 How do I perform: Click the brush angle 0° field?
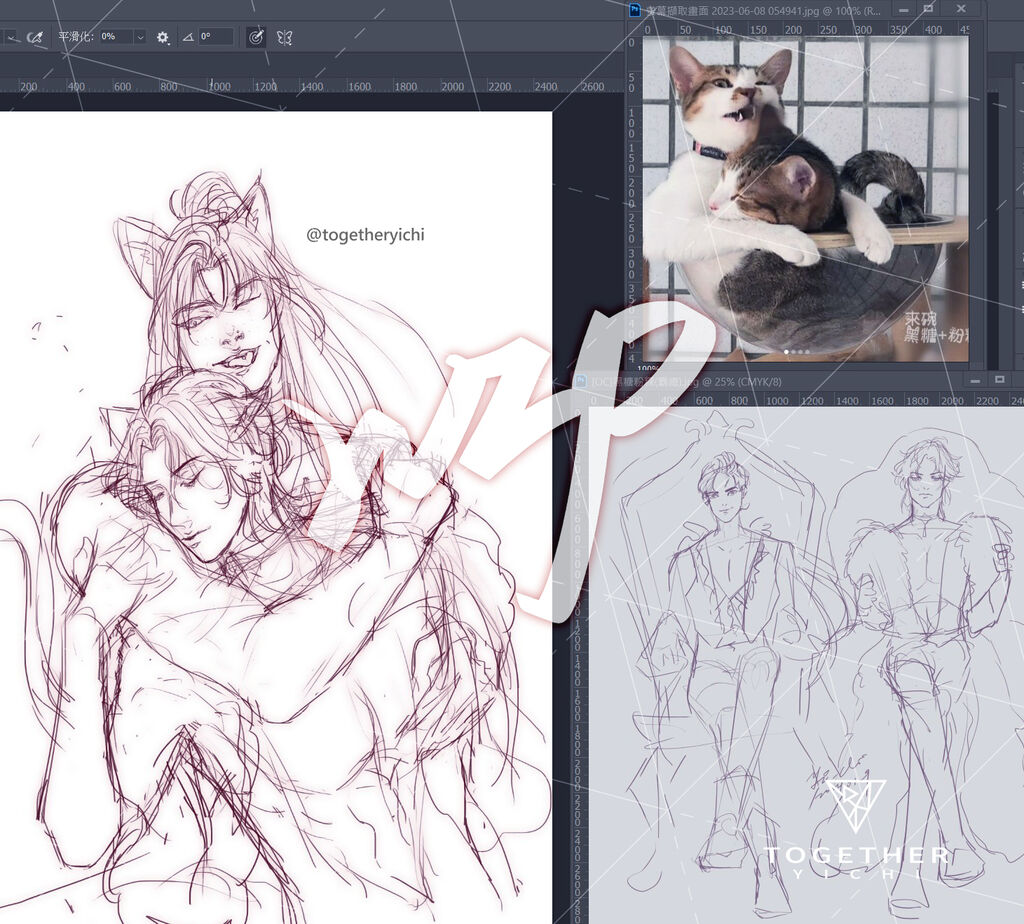(216, 37)
